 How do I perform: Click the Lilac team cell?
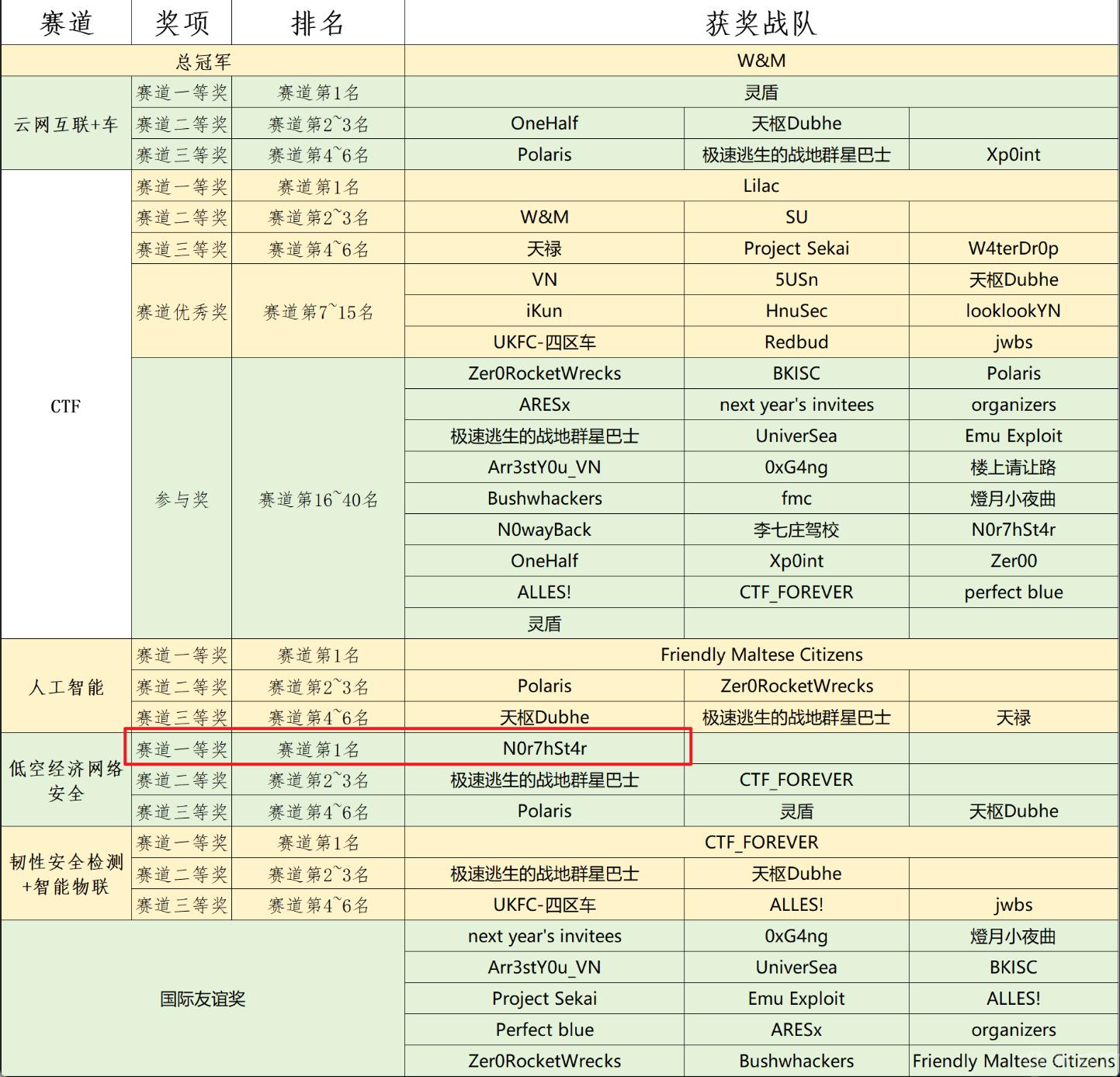[x=761, y=186]
